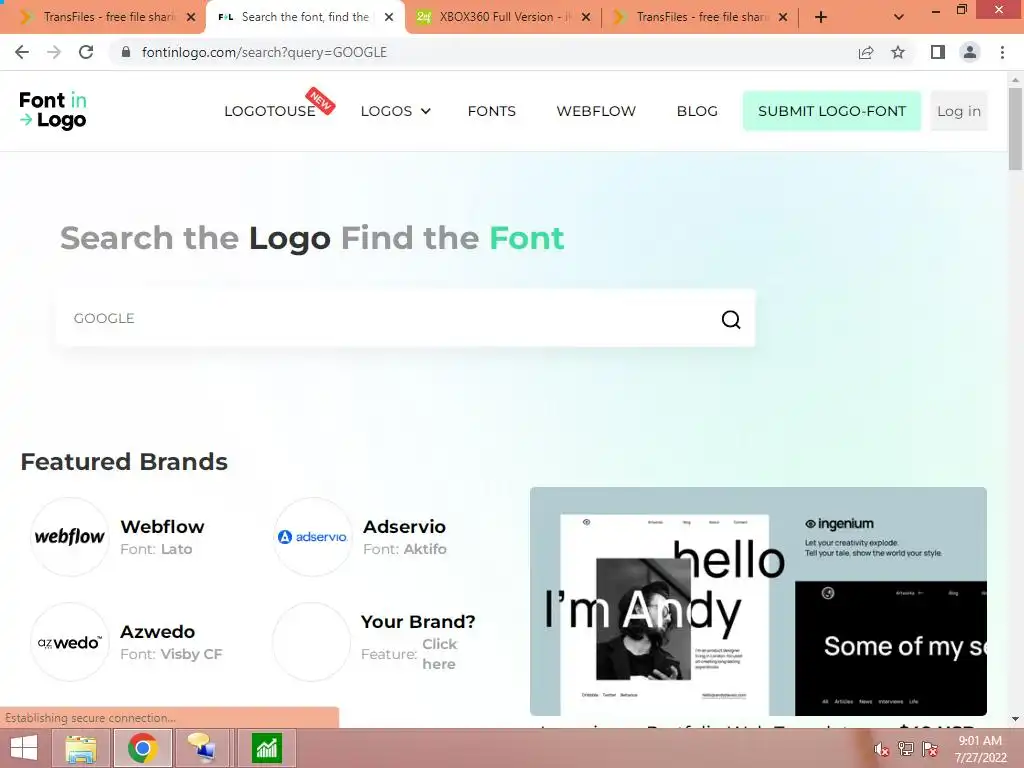Click the browser address bar URL
The height and width of the screenshot is (768, 1024).
pos(264,52)
